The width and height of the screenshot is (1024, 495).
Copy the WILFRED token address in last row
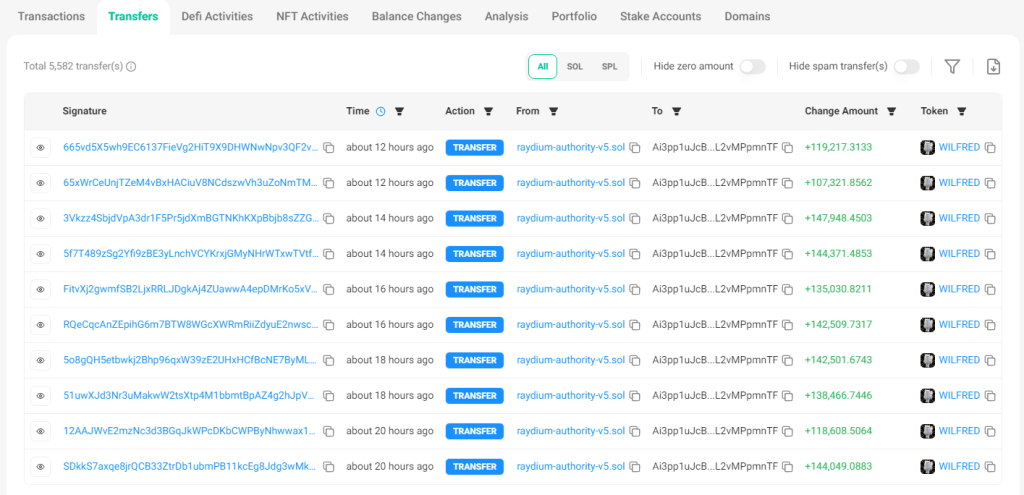[990, 467]
